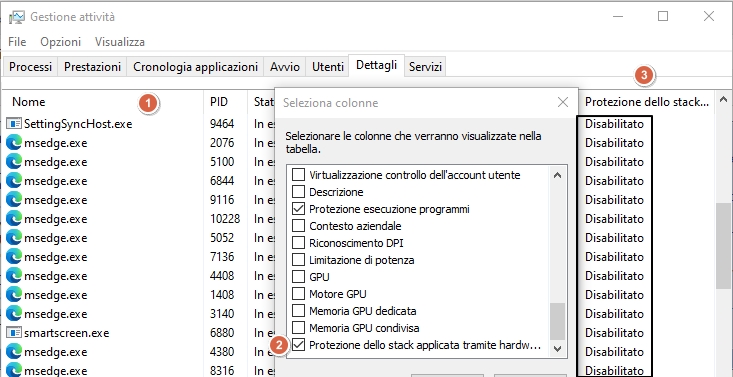Tick the GPU column checkbox
This screenshot has width=733, height=377.
pyautogui.click(x=298, y=277)
